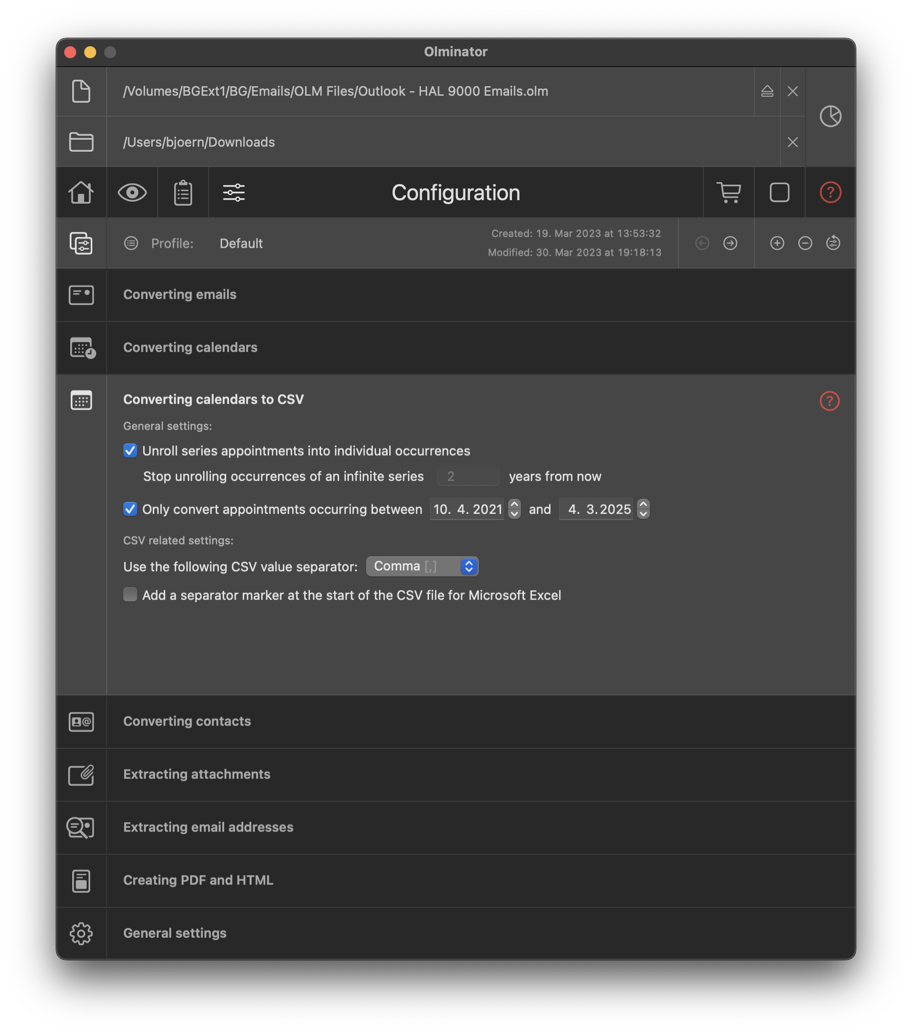Eject the loaded OLM file
Viewport: 912px width, 1034px height.
pyautogui.click(x=767, y=91)
